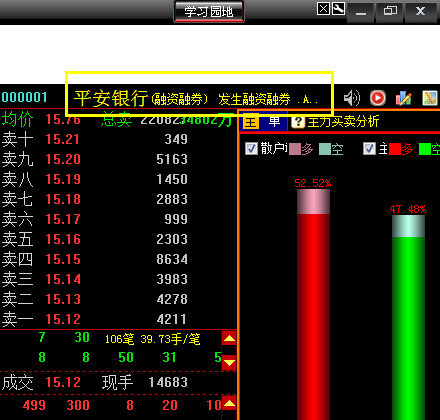Click the green bar labeled 47.48%
The image size is (440, 420).
pos(408,317)
